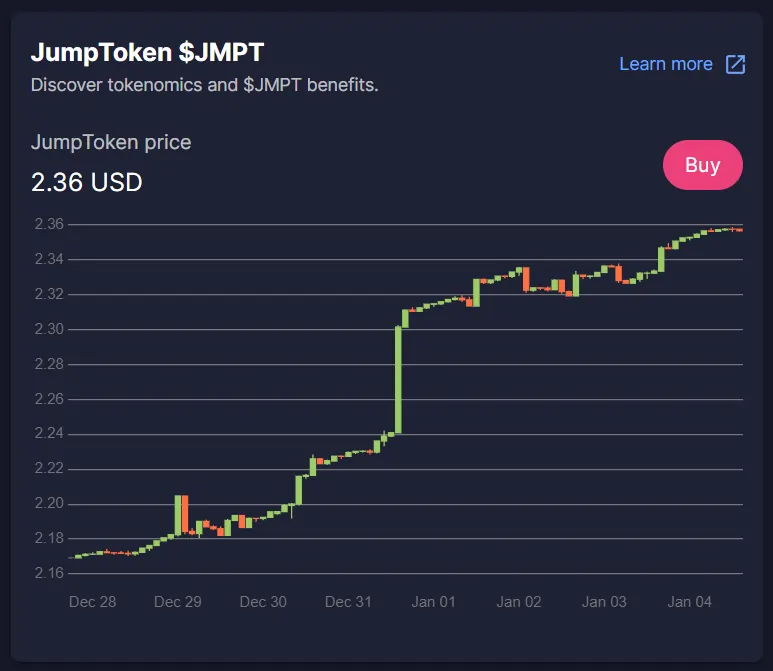Screen dimensions: 773x671
Task: Click the tall orange candle on Dec 29
Action: 185,514
